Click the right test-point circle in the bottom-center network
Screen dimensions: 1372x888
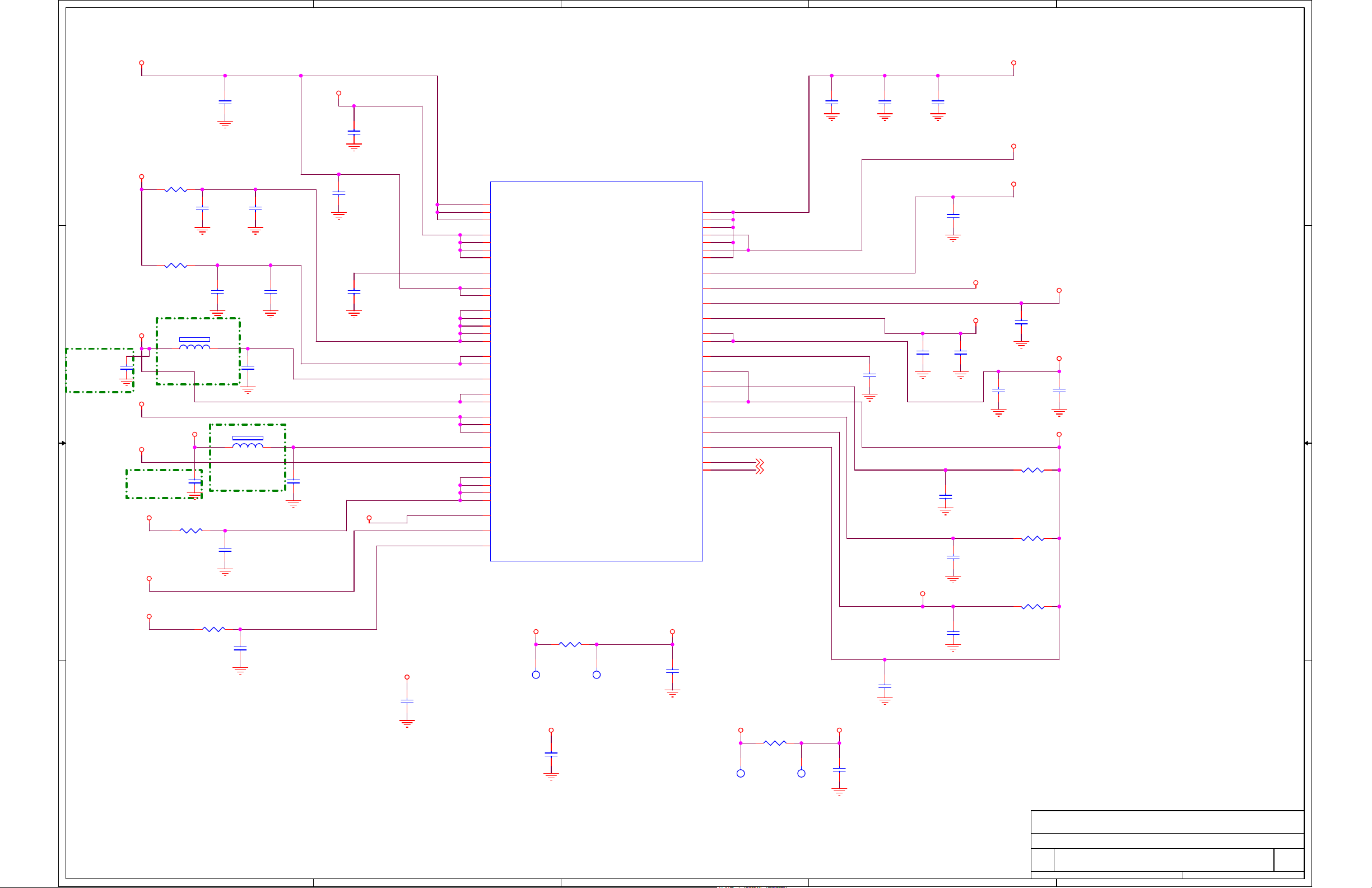click(596, 675)
